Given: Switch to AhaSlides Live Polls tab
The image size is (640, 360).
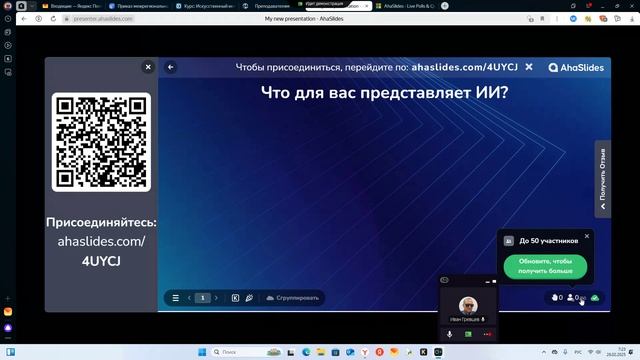Looking at the screenshot, I should tap(405, 6).
